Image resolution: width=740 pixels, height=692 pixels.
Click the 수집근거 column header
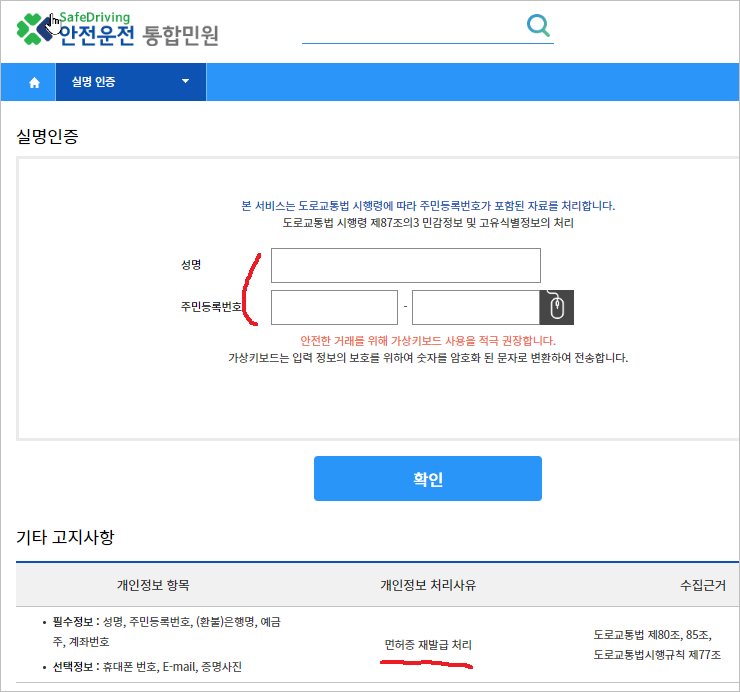pos(704,585)
